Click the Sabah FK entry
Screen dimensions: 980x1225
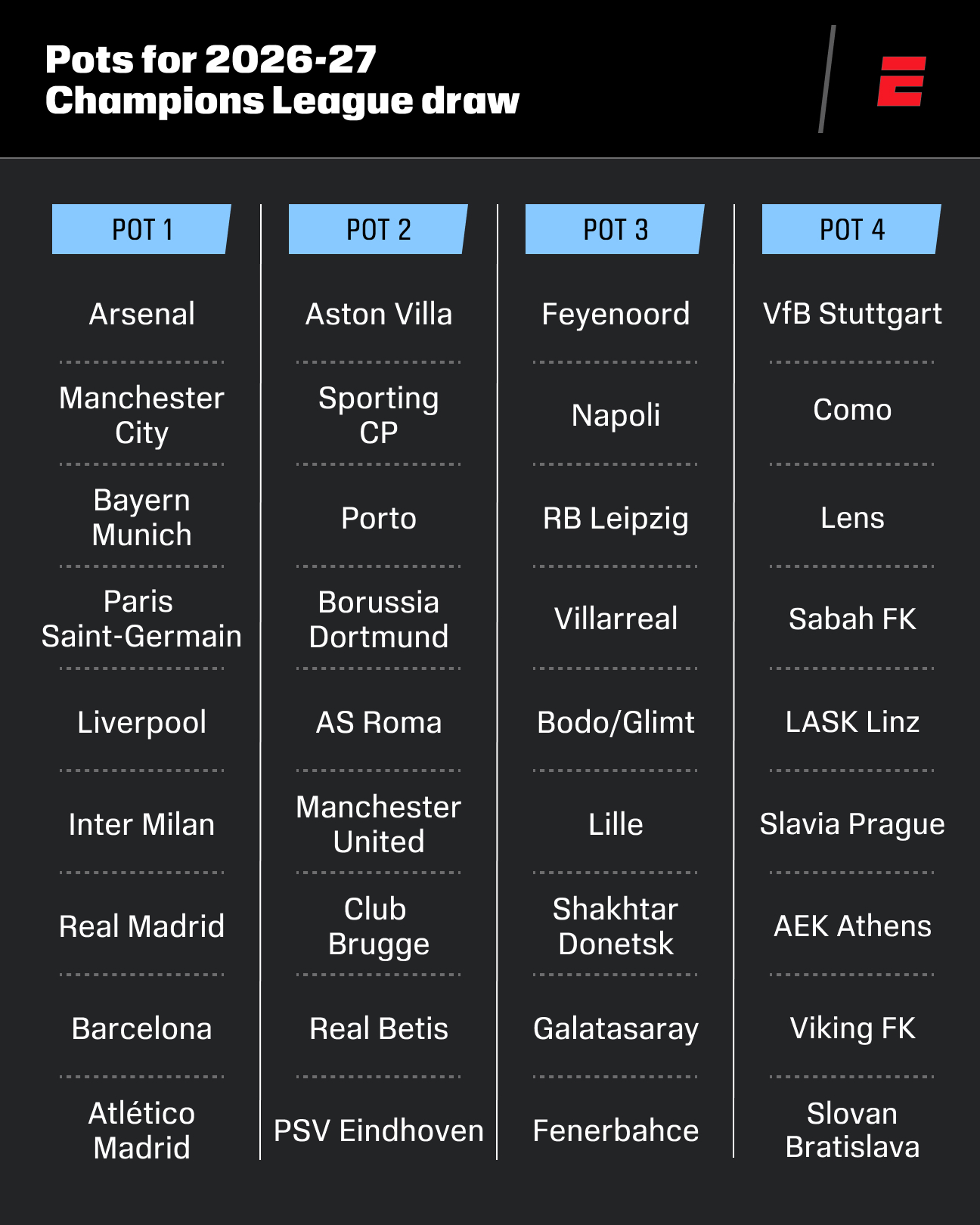tap(852, 619)
